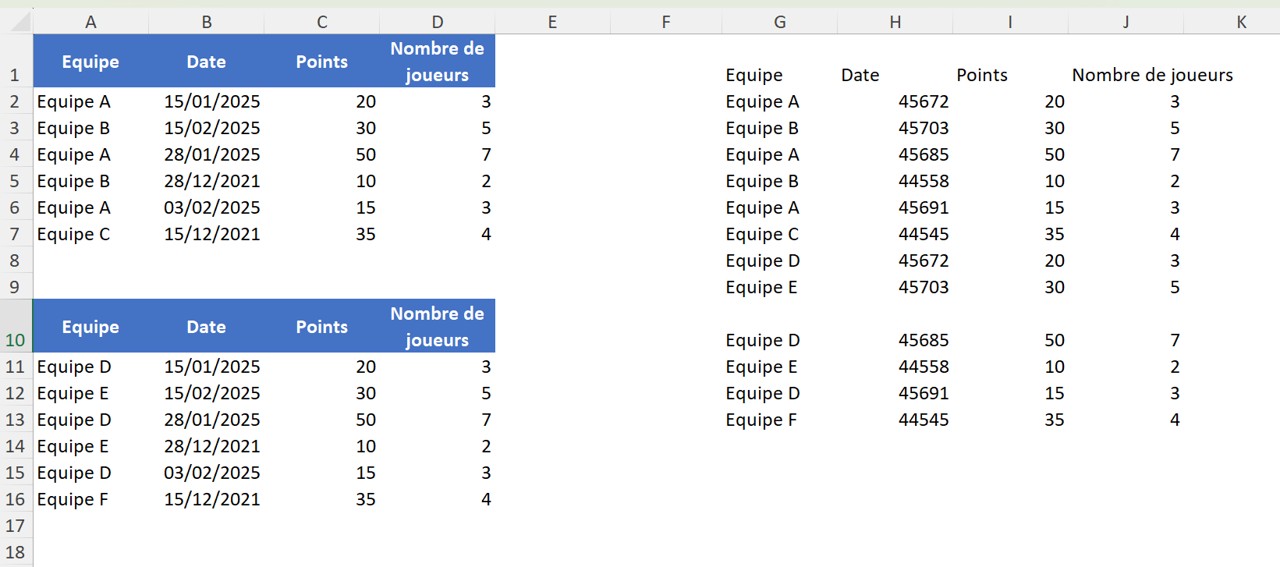Click the blue Equipe header in row 1
This screenshot has width=1280, height=567.
pos(91,61)
